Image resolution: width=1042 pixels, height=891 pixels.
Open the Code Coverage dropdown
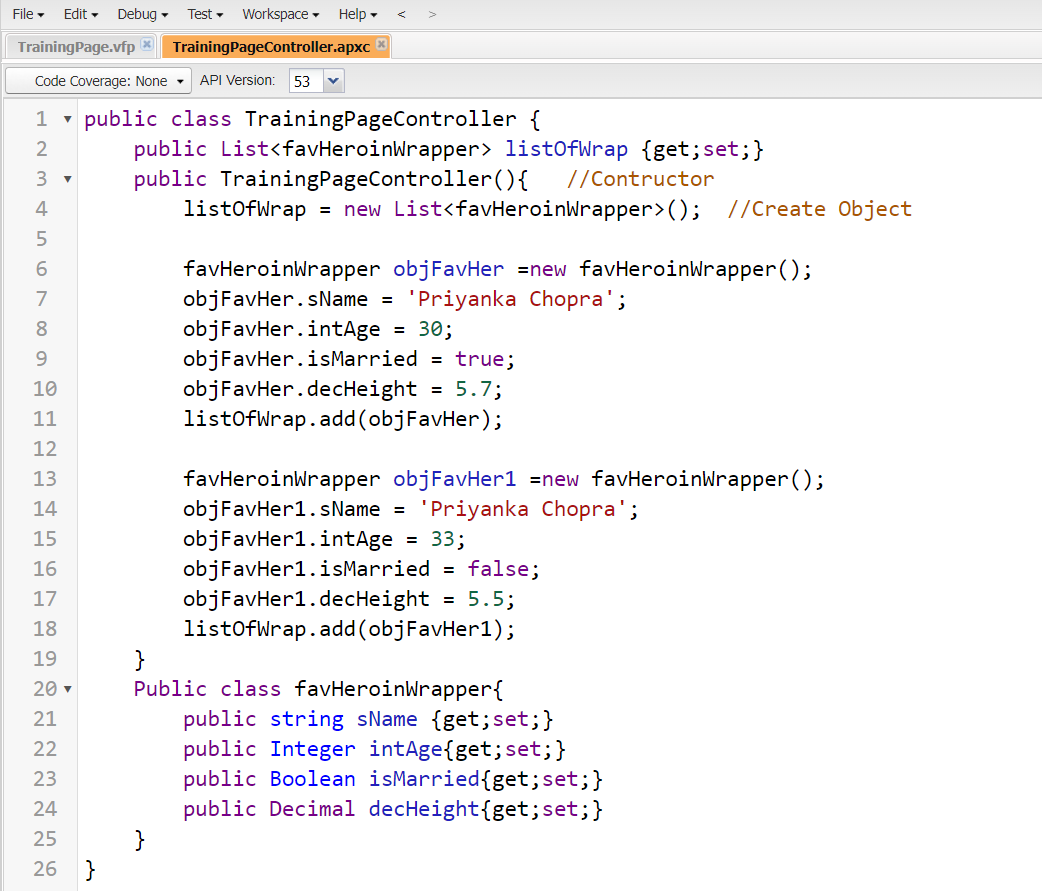[x=98, y=81]
